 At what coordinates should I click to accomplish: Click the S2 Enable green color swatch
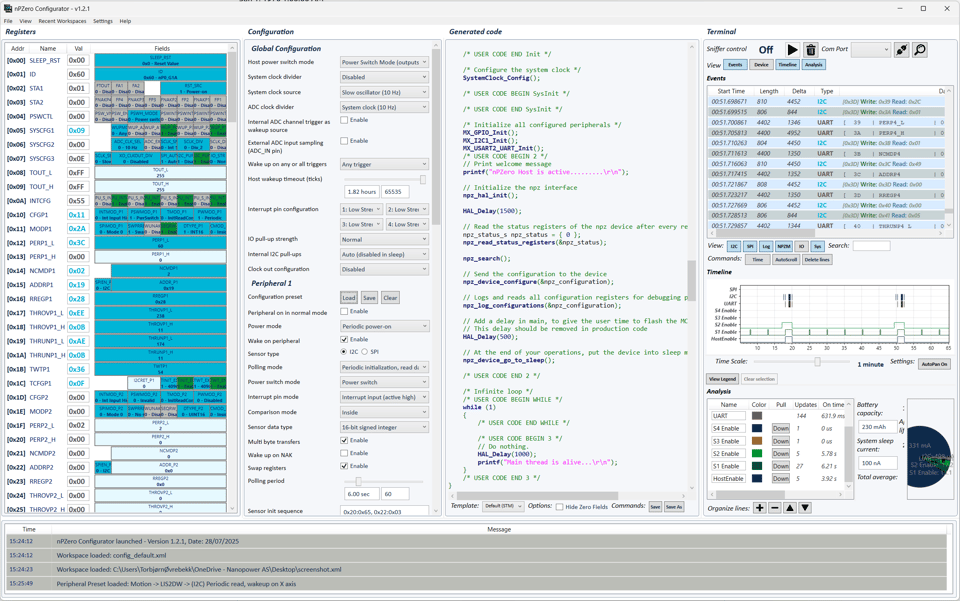coord(757,454)
